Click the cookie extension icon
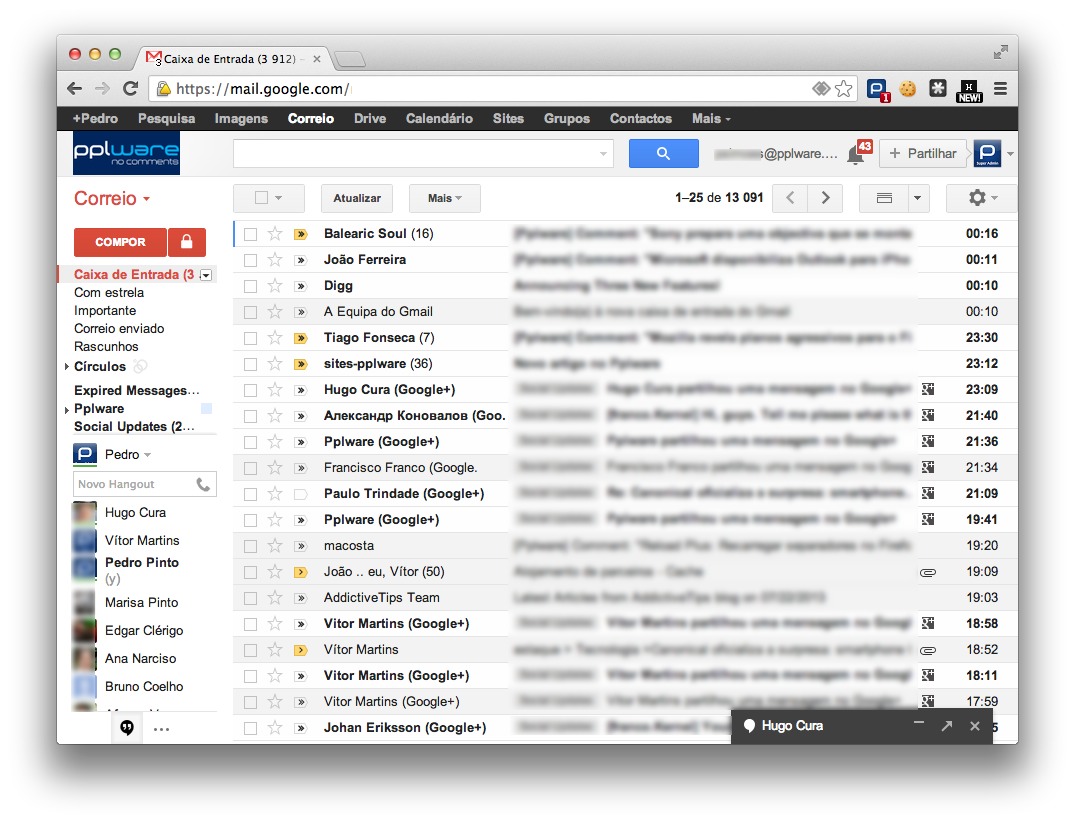This screenshot has width=1075, height=823. tap(907, 88)
